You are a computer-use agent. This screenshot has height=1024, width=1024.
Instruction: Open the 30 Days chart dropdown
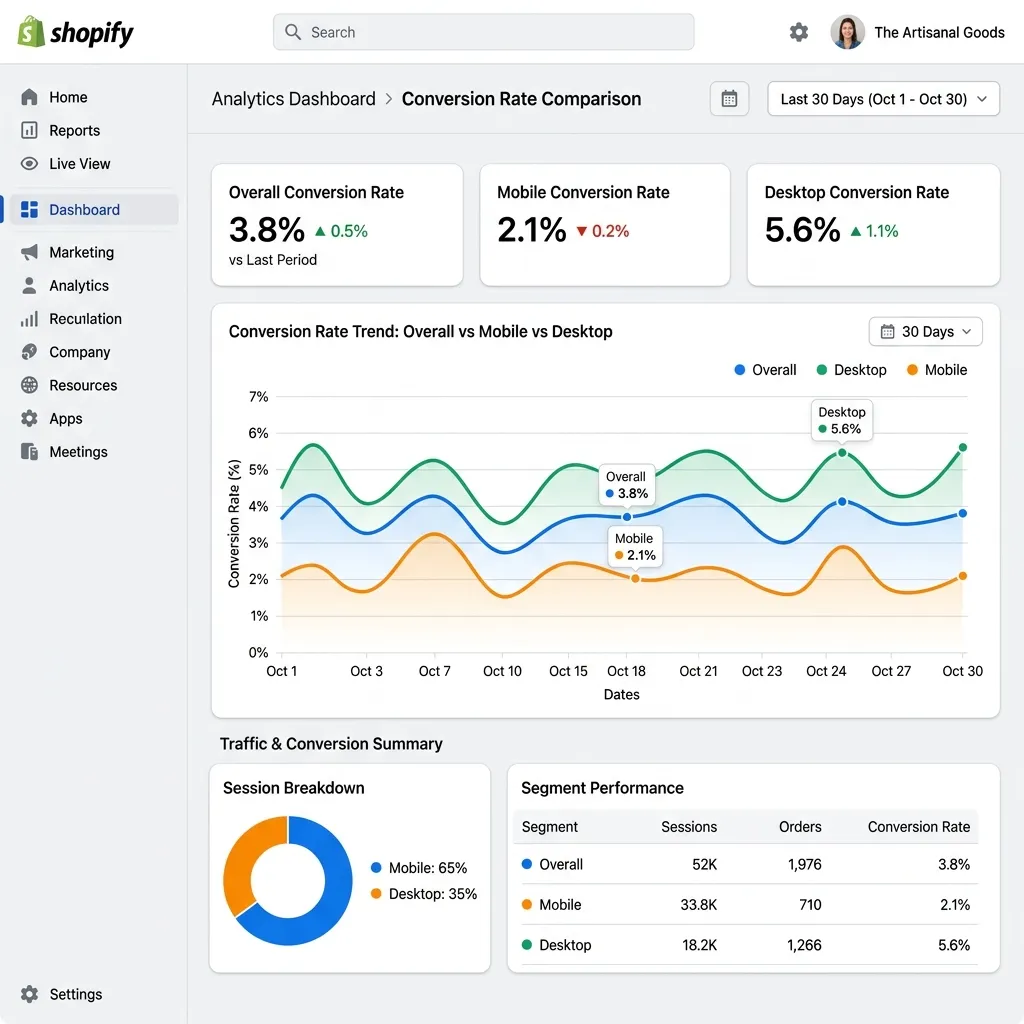tap(925, 331)
